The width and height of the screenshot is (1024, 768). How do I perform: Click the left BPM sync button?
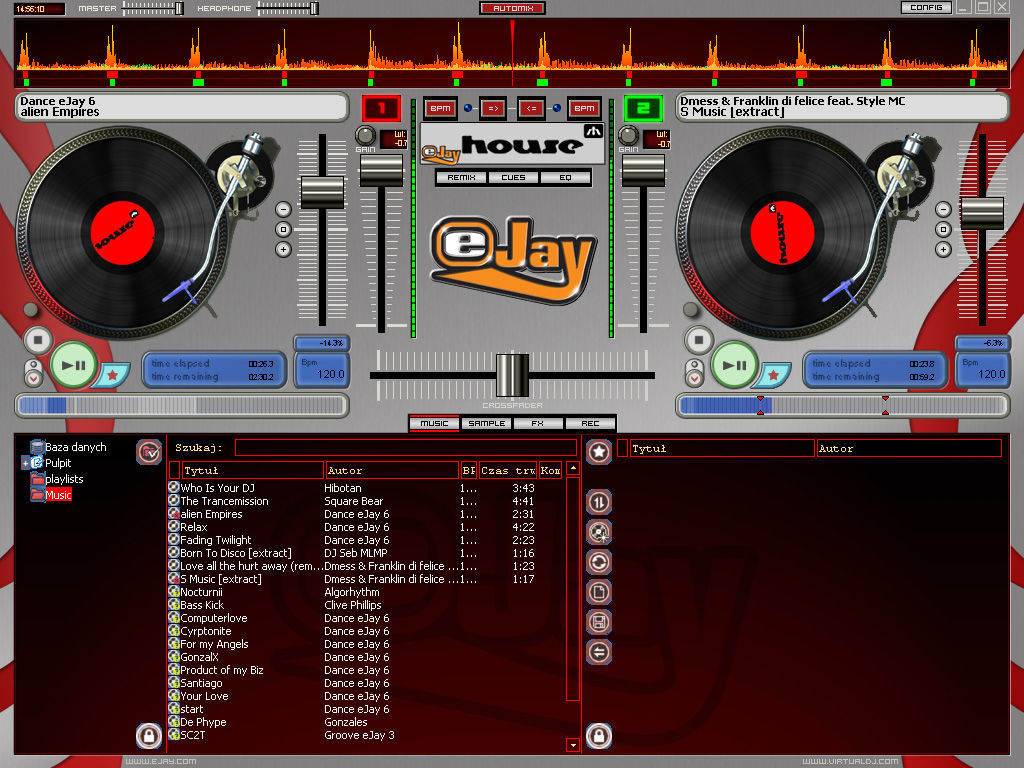(440, 108)
